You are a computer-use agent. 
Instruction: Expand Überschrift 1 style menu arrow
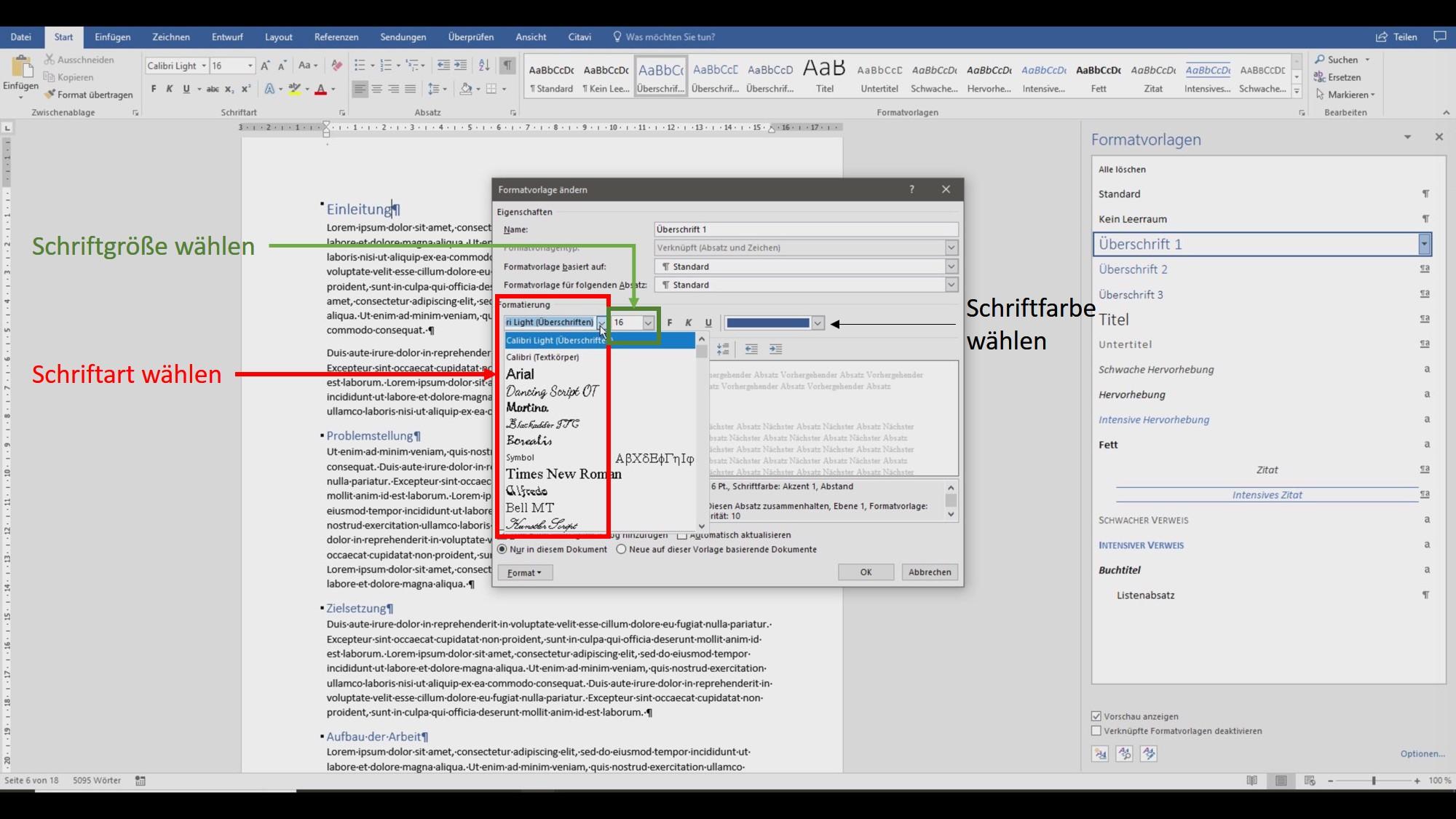pyautogui.click(x=1424, y=244)
